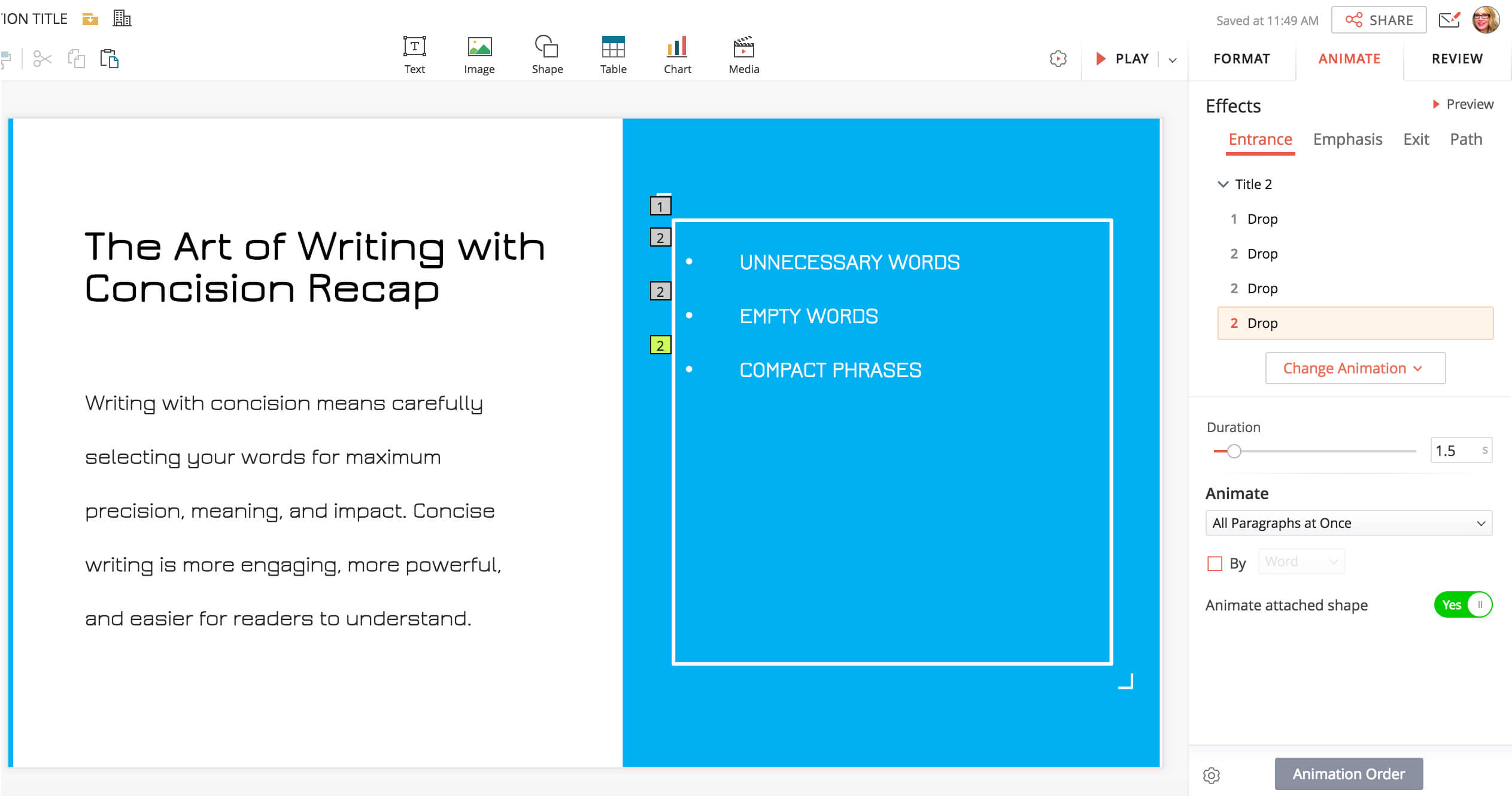Click the SHARE button
Viewport: 1512px width, 796px height.
(x=1379, y=20)
